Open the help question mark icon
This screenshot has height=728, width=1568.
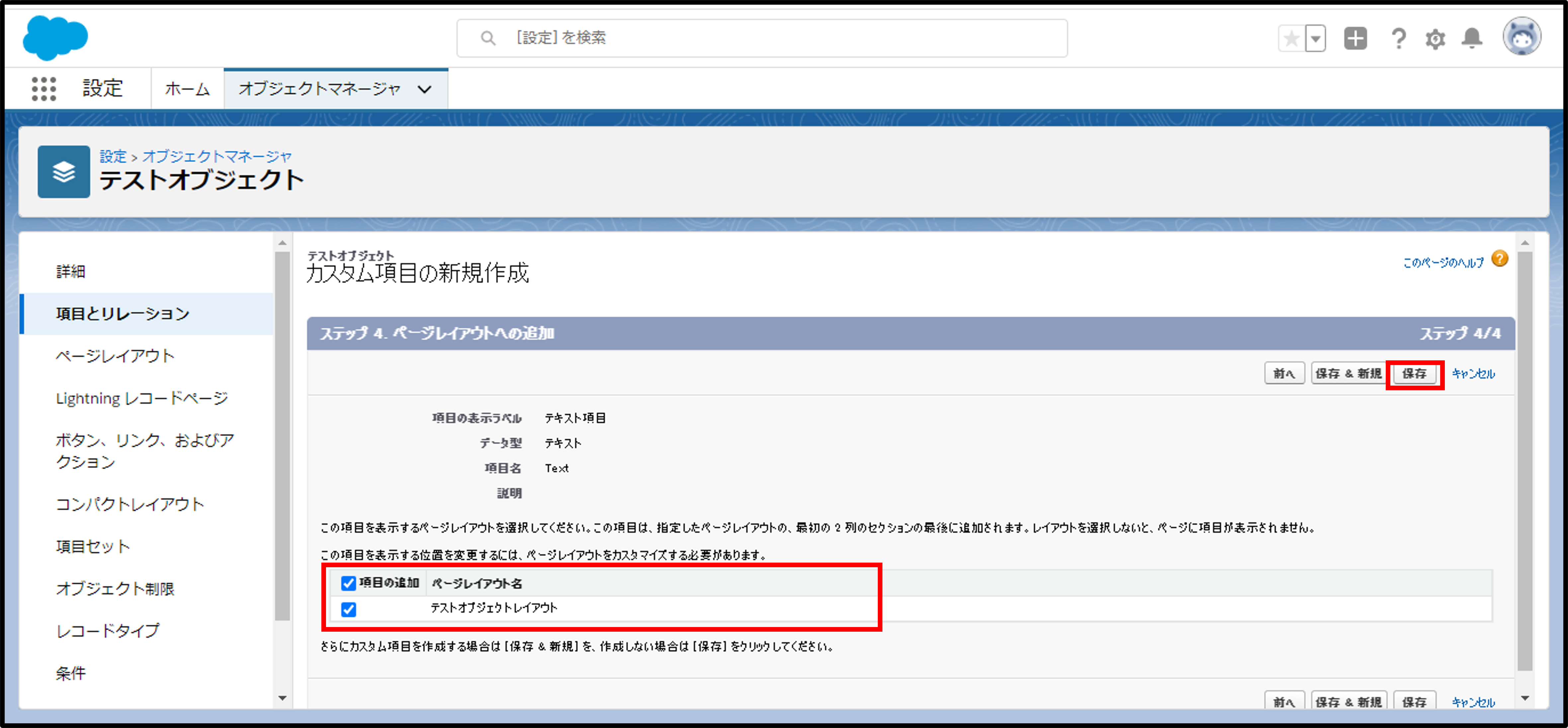[x=1398, y=39]
